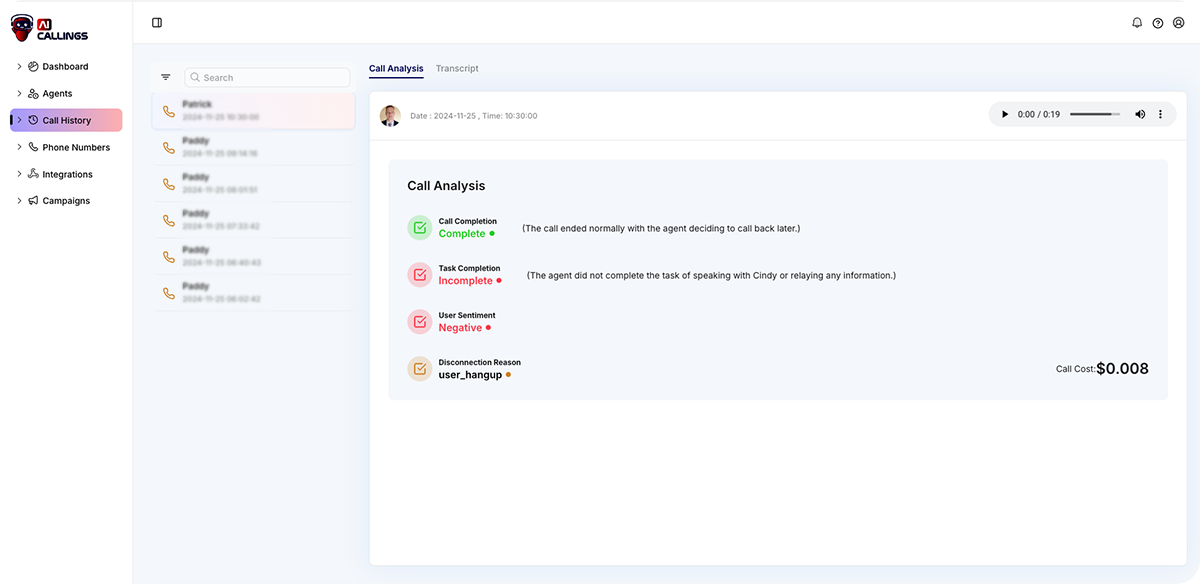The height and width of the screenshot is (584, 1200).
Task: Go to Integrations page
Action: point(67,175)
